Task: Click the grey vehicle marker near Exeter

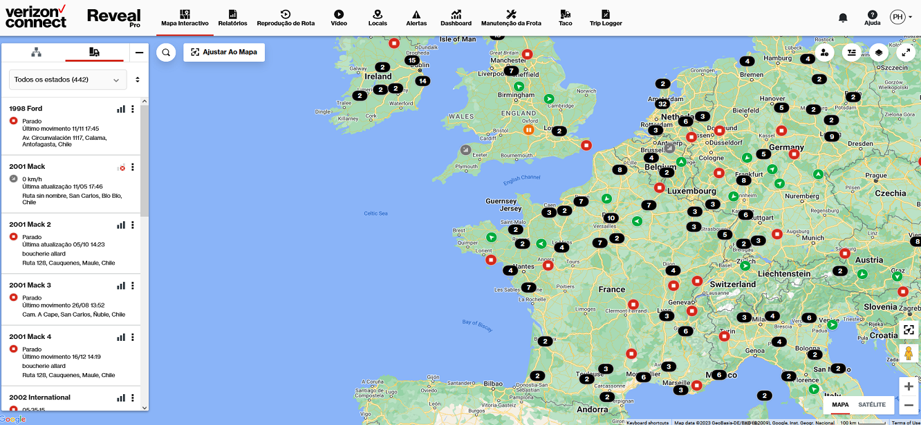Action: pos(465,150)
